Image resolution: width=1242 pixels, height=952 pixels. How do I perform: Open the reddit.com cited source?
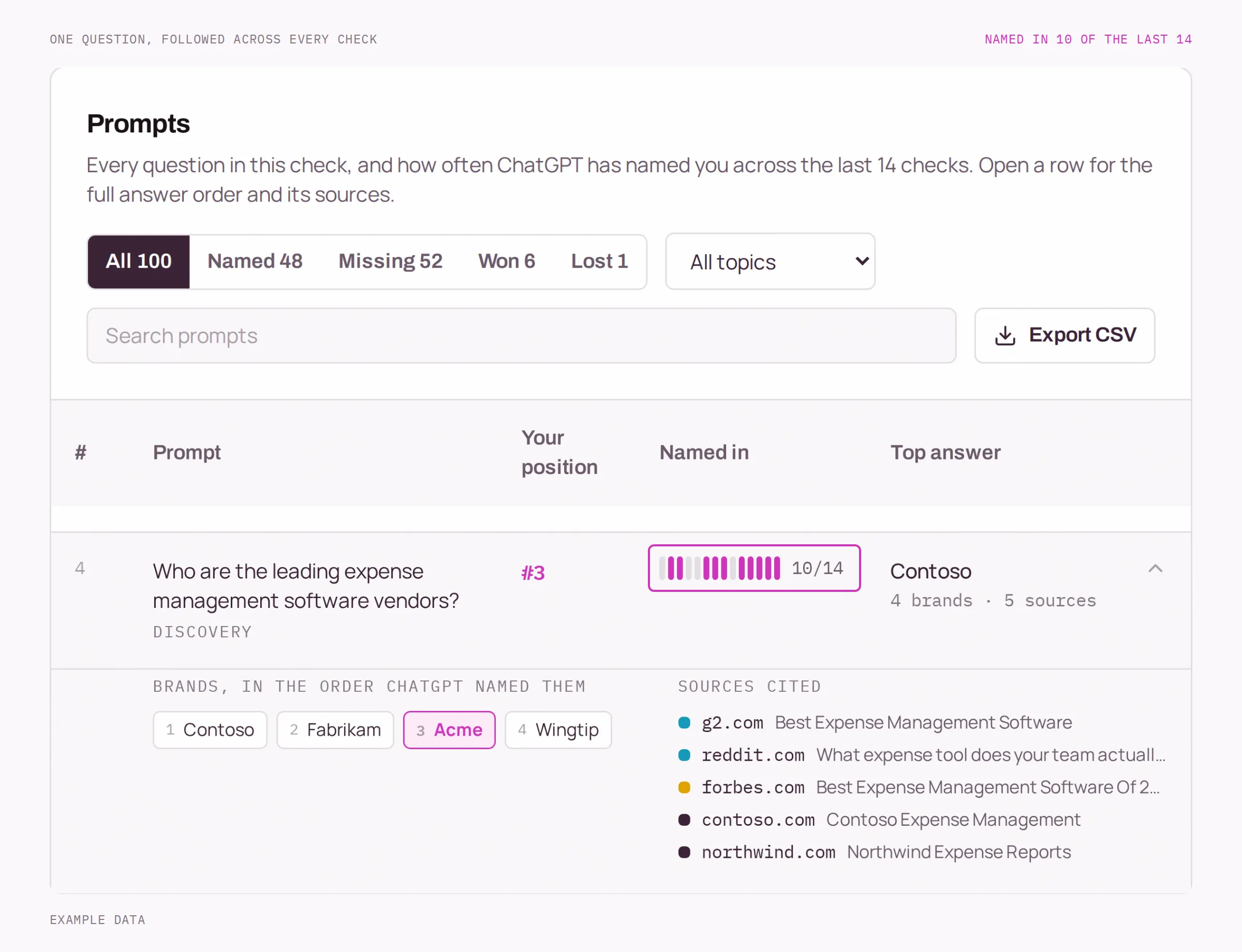click(922, 755)
